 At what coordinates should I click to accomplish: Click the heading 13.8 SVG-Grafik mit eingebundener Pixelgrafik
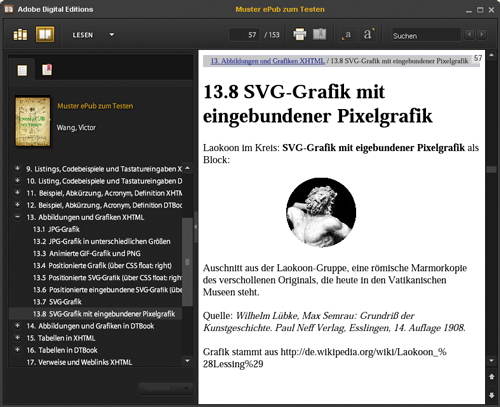[x=317, y=104]
